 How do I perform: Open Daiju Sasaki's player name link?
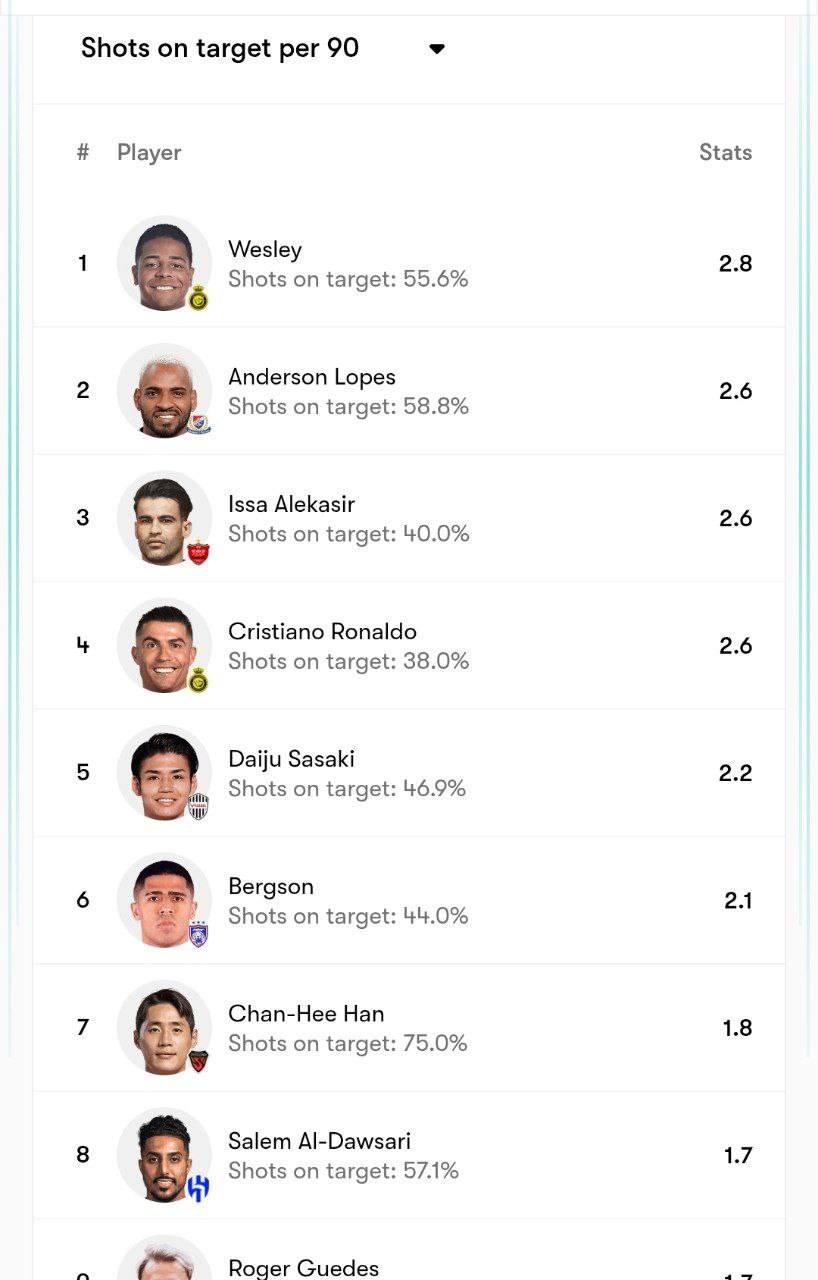(291, 759)
